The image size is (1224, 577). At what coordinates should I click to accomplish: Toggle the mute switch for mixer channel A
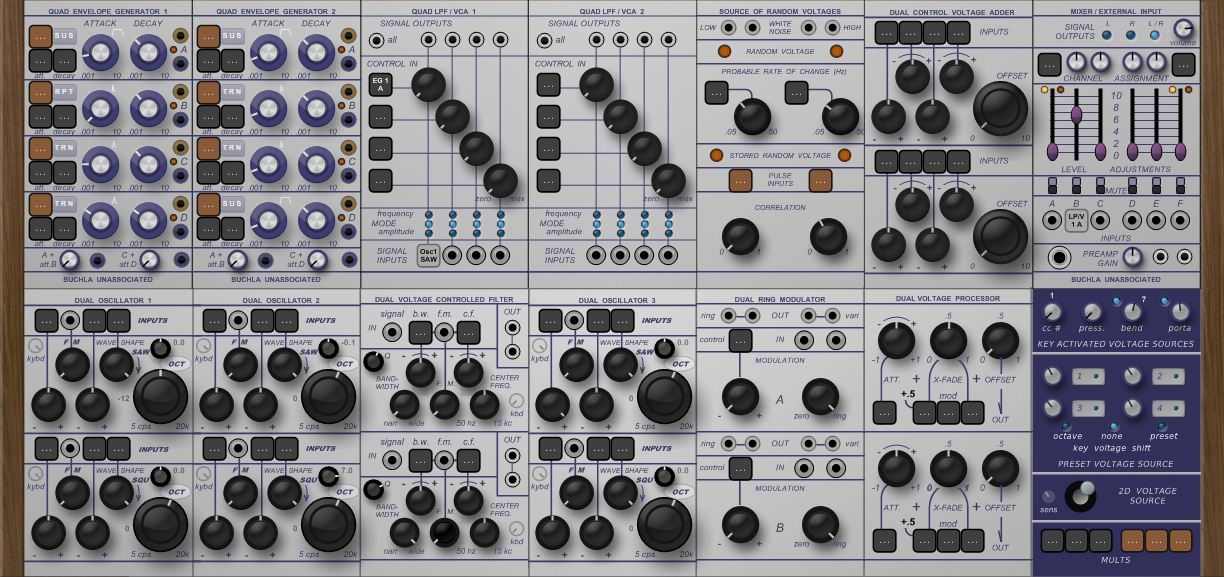pyautogui.click(x=1052, y=187)
